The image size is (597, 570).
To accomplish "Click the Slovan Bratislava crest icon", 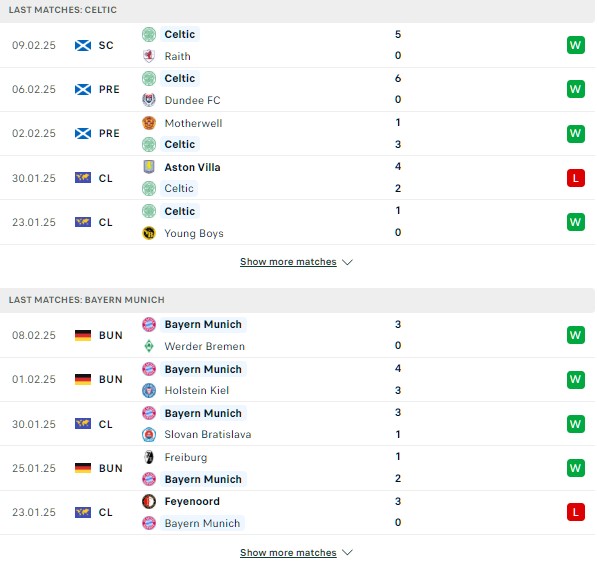I will pos(149,434).
